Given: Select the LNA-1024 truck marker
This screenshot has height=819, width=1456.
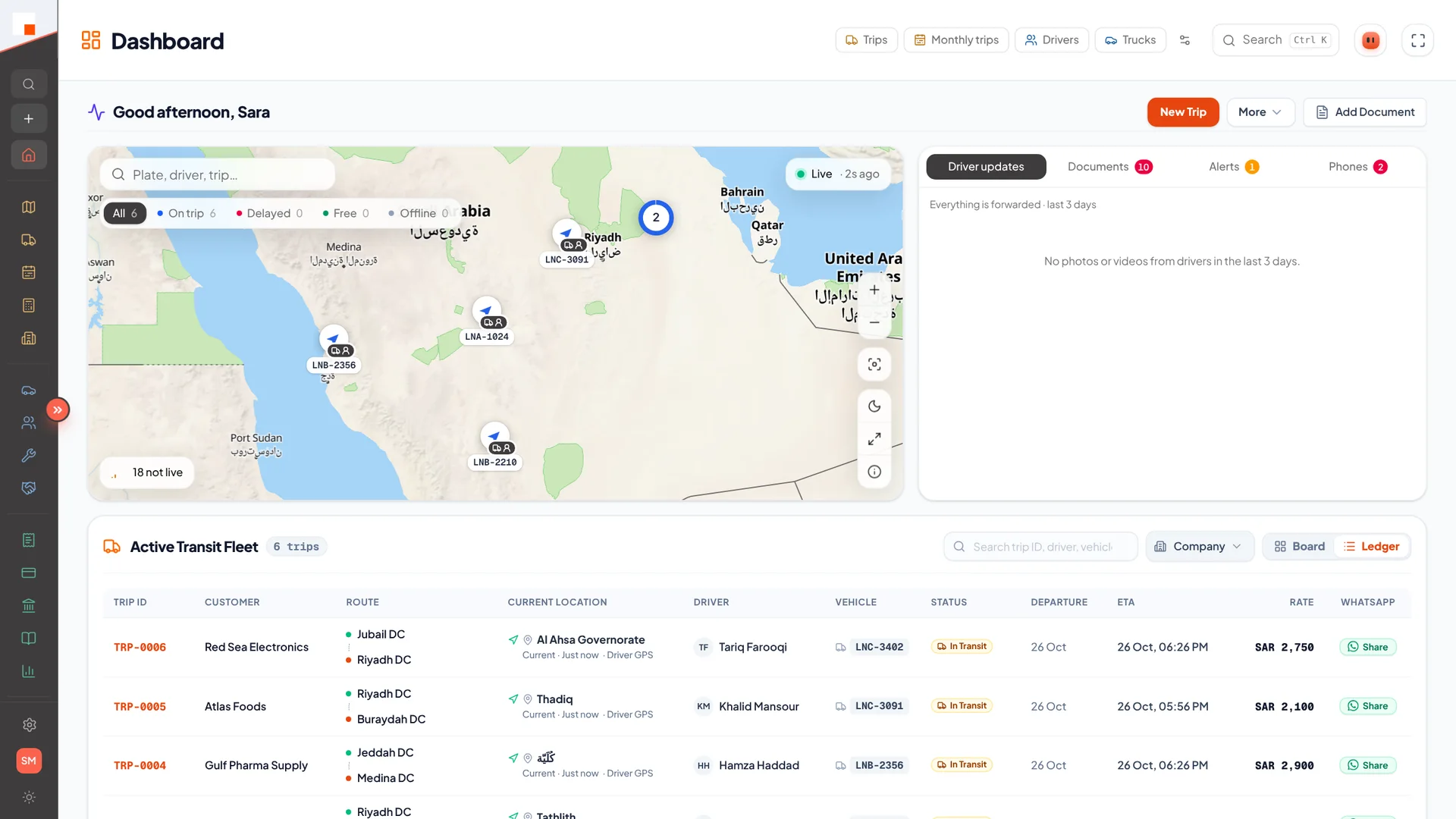Looking at the screenshot, I should 487,321.
